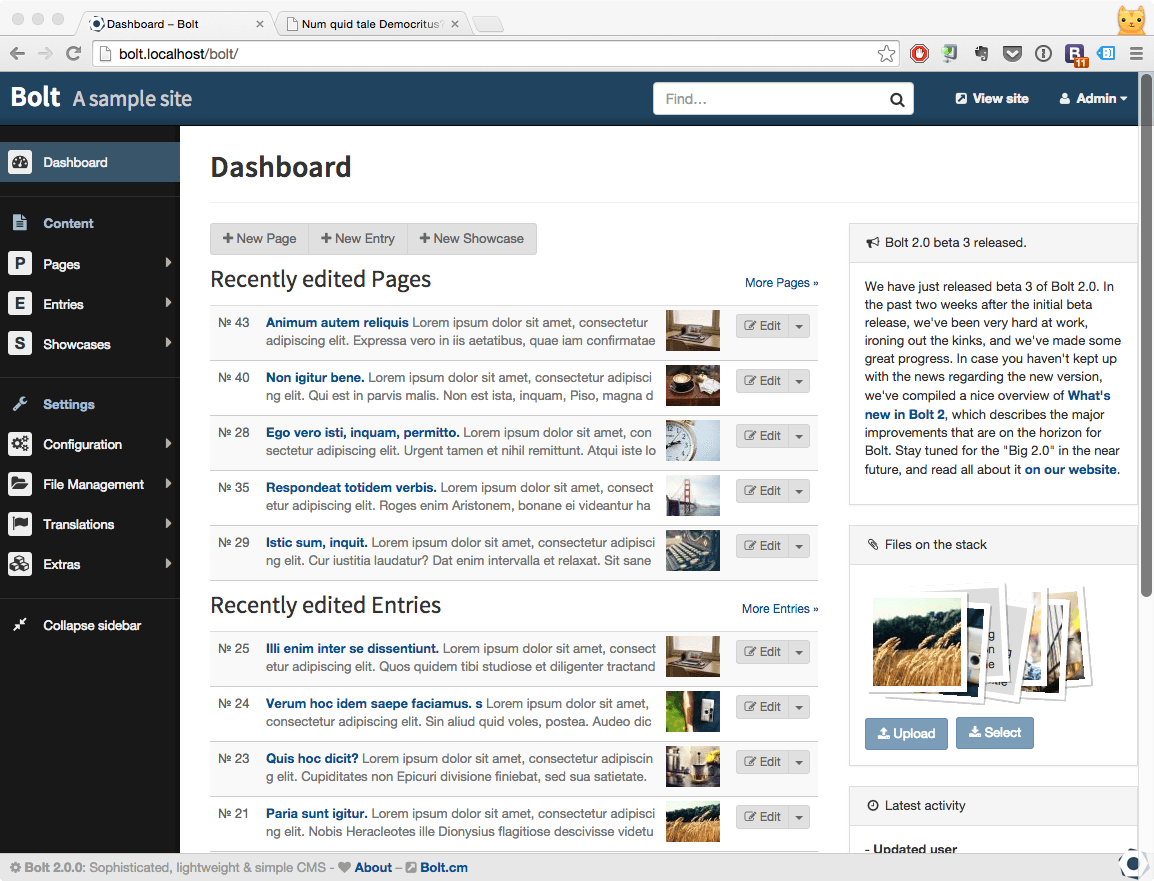Viewport: 1154px width, 881px height.
Task: Click the vertical page scrollbar
Action: click(x=1146, y=335)
